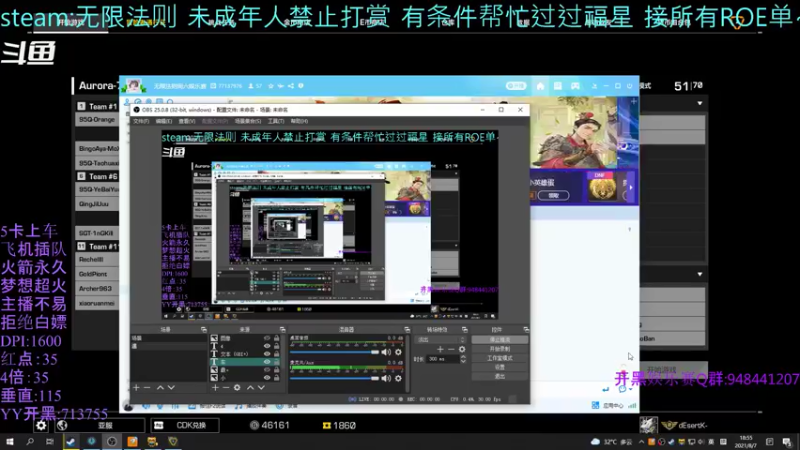Move the scene up in the scenes list
Image resolution: width=800 pixels, height=450 pixels.
[160, 388]
